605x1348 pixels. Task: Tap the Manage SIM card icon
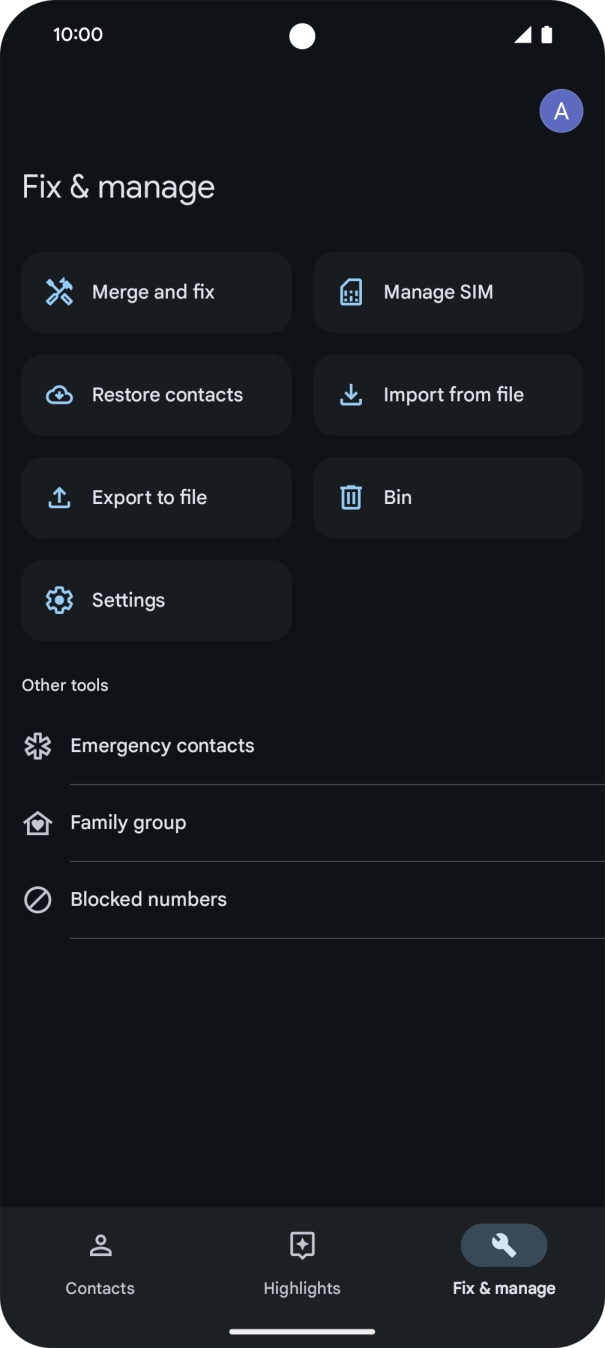pos(351,292)
